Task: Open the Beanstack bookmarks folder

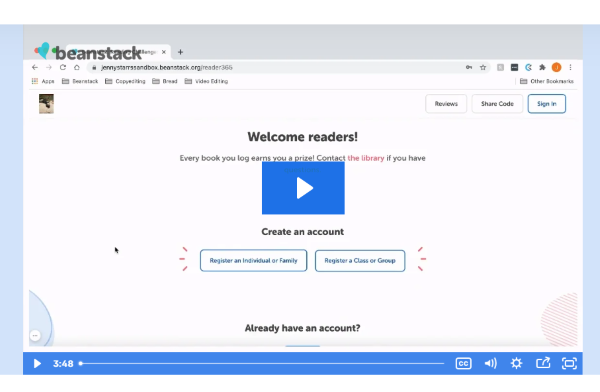Action: coord(80,81)
